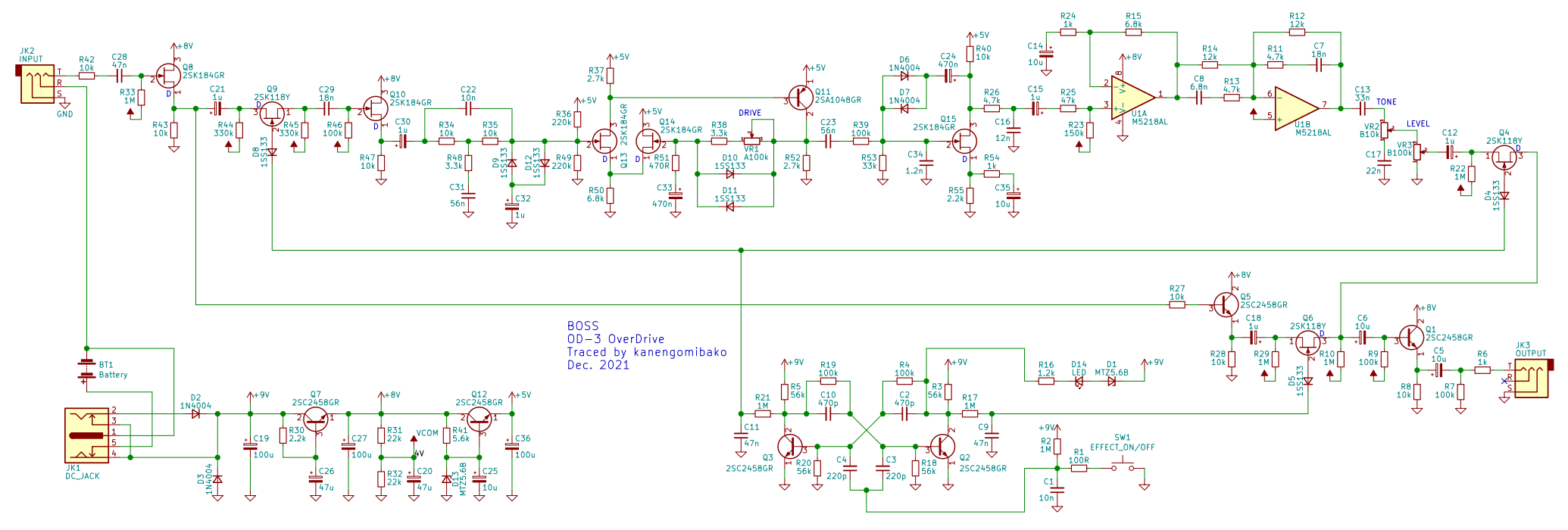Click the 'R12 12k' resistor label
Viewport: 1568px width, 530px height.
point(1297,20)
